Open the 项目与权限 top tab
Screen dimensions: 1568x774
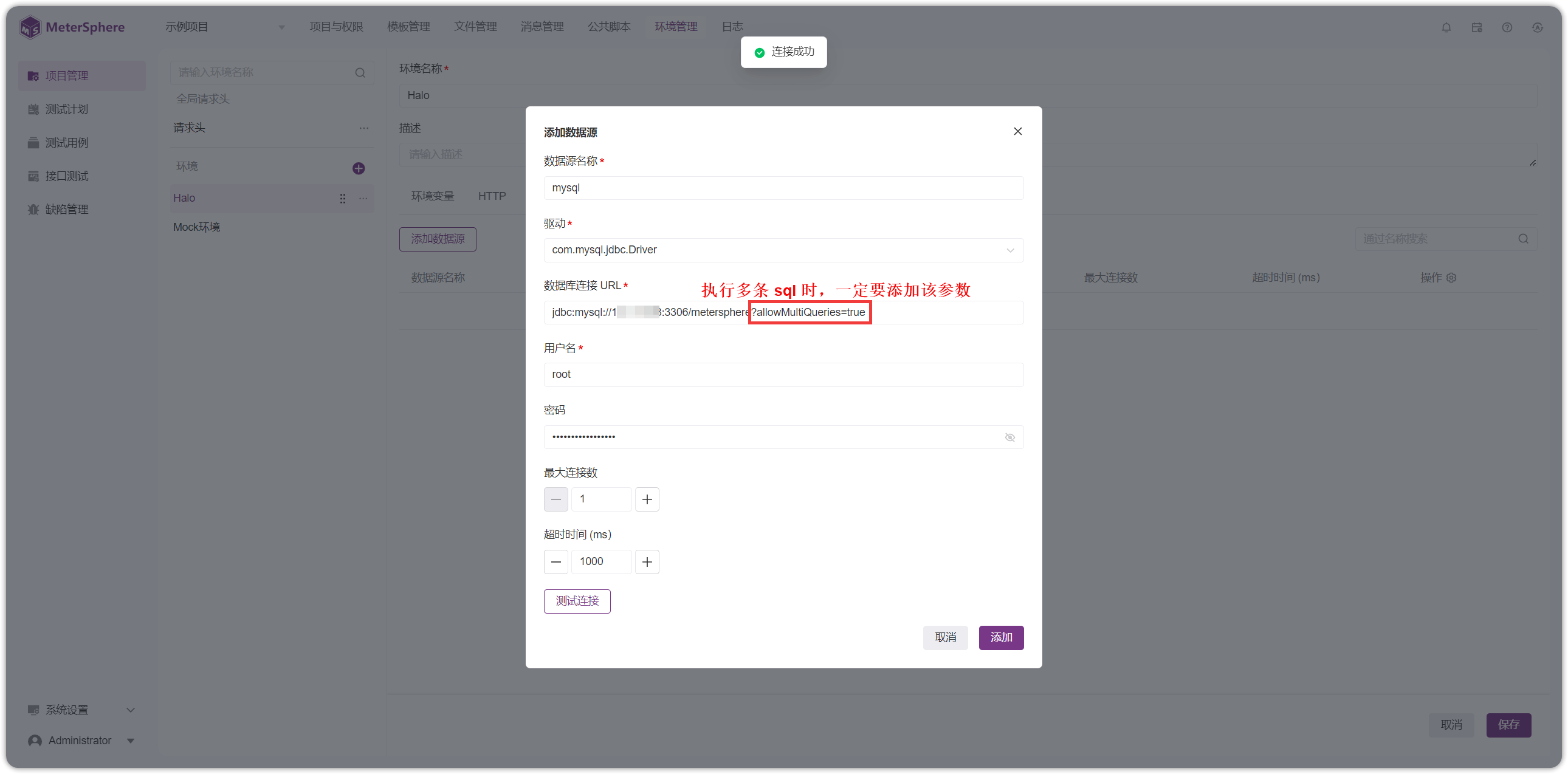336,27
